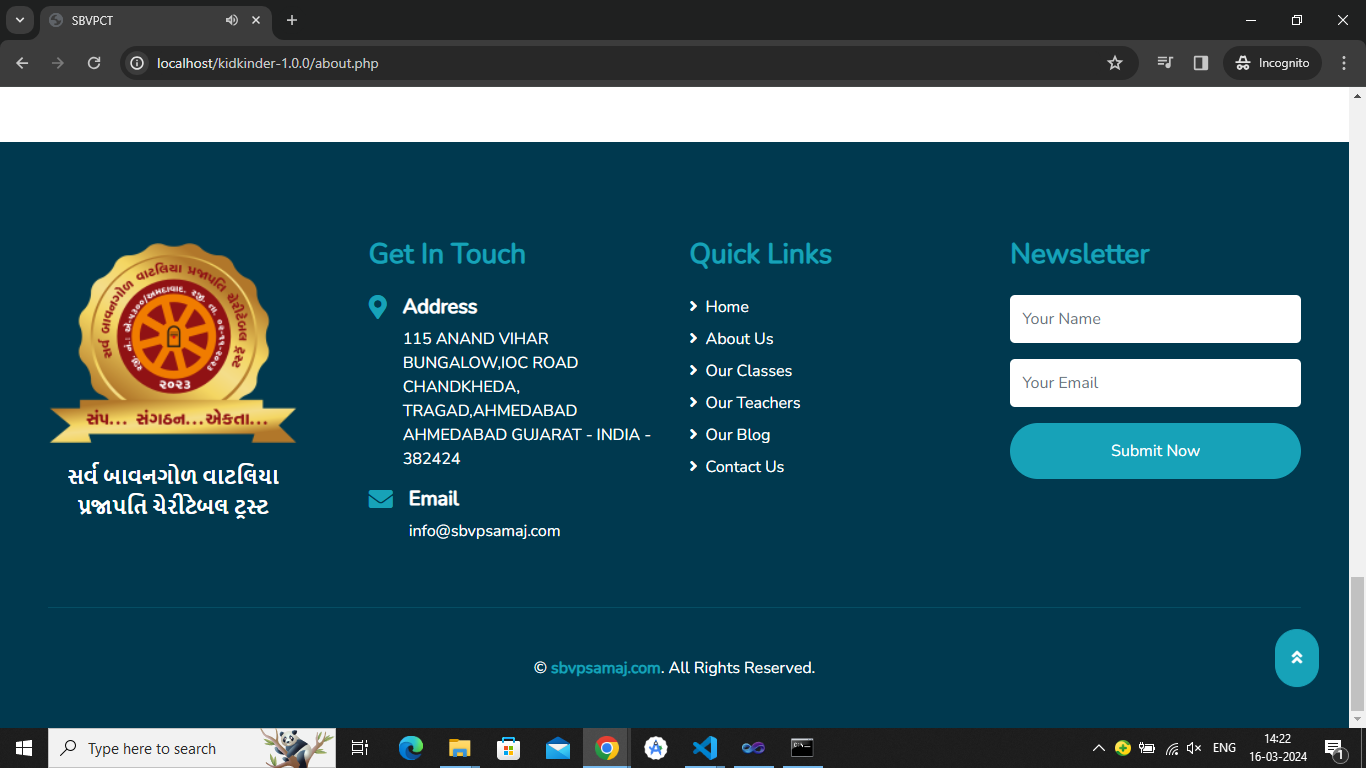Open the Our Teachers quick link
The image size is (1366, 768).
(752, 403)
